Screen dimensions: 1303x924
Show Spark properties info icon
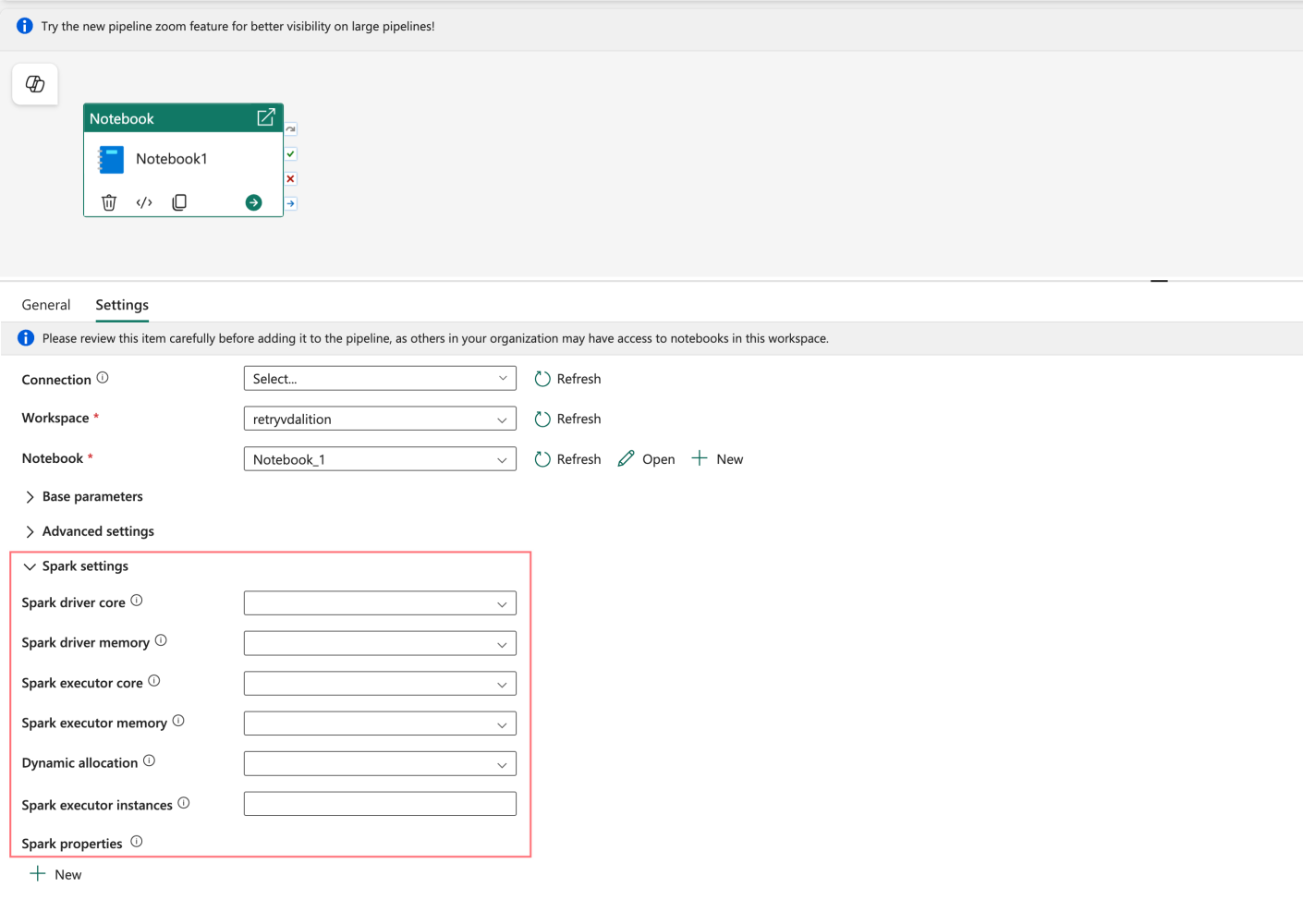tap(137, 841)
